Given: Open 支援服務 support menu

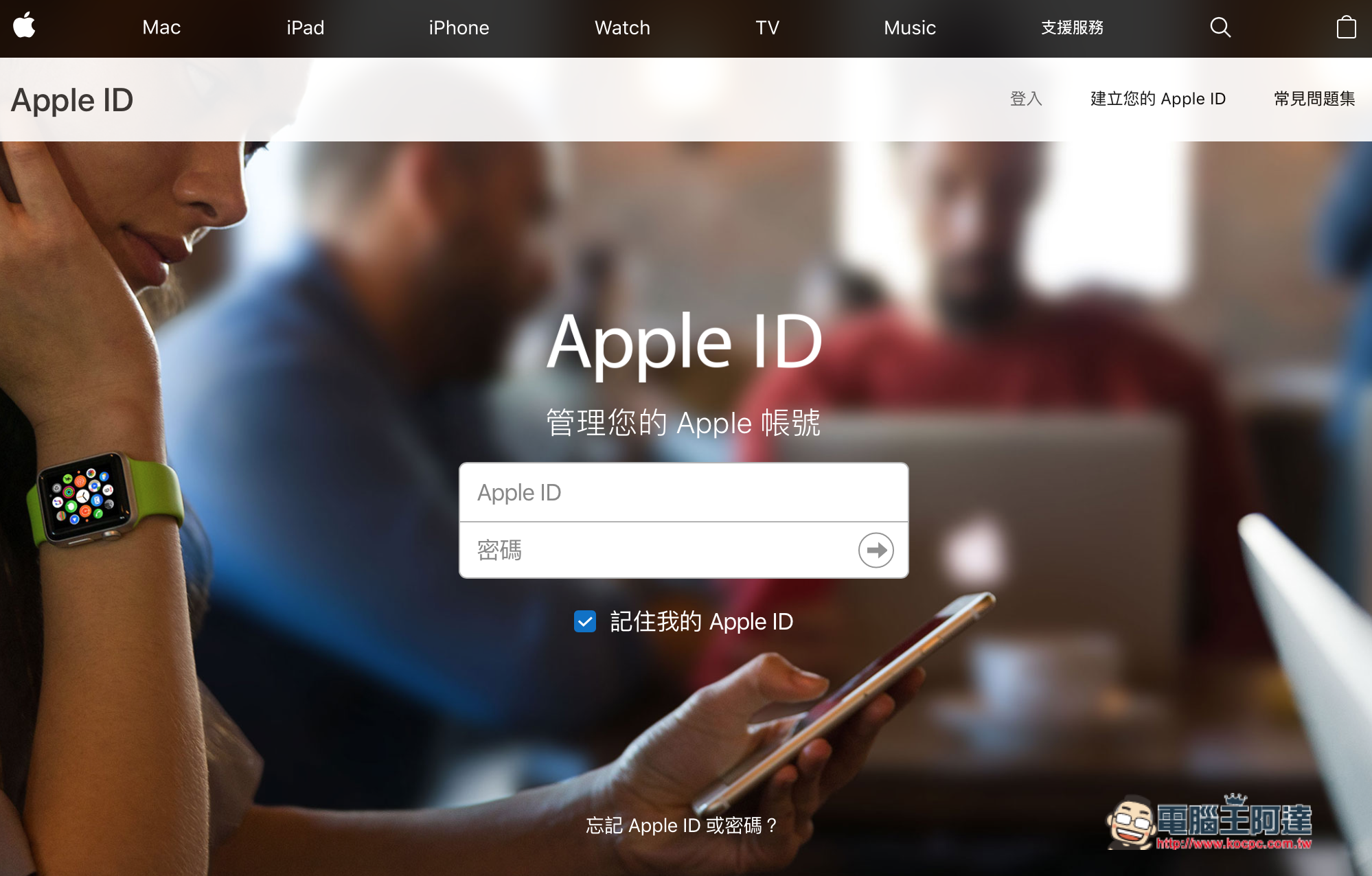Looking at the screenshot, I should [x=1072, y=27].
